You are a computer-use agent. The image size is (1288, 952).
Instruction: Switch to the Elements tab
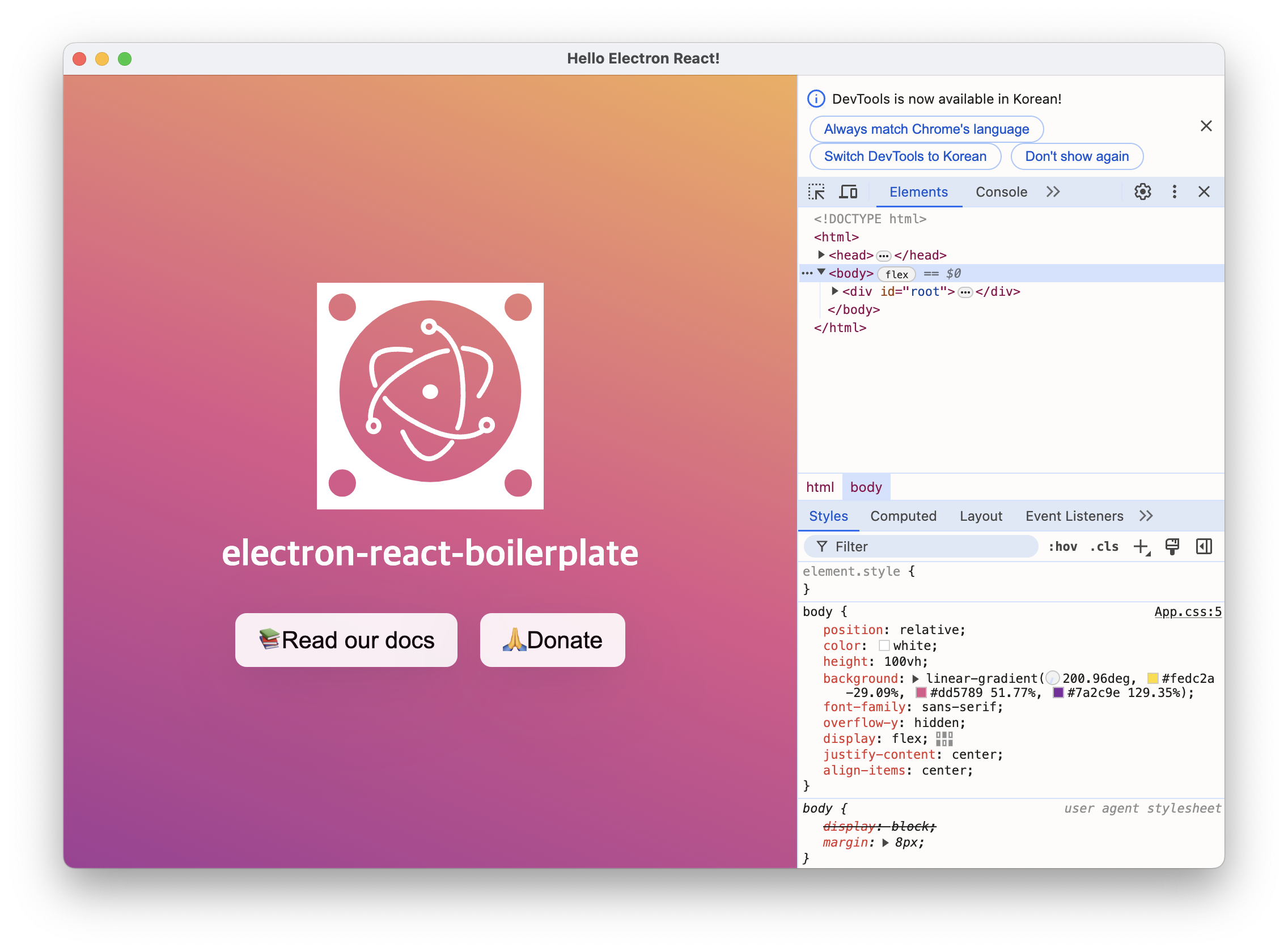click(x=918, y=192)
